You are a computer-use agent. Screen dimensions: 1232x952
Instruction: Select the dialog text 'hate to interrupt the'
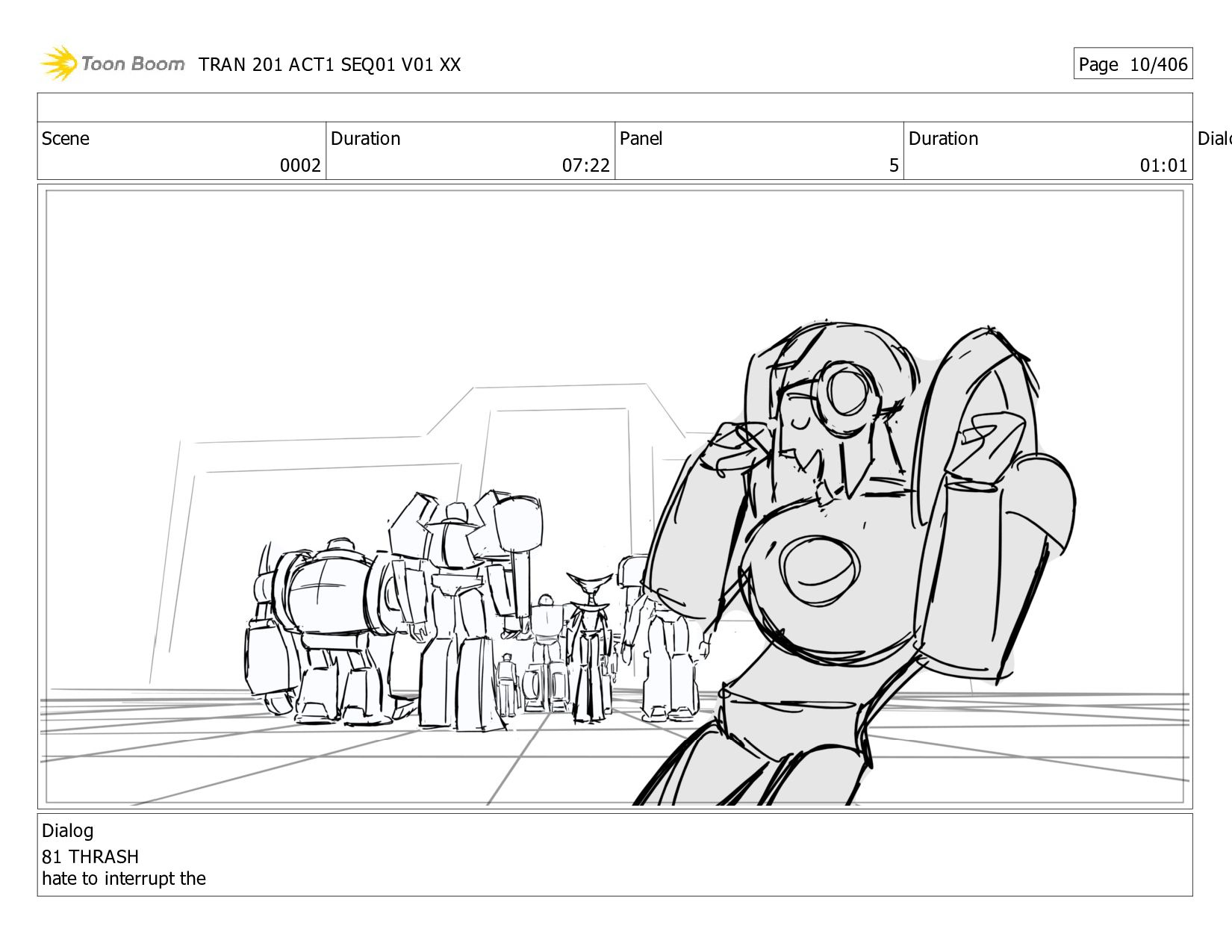tap(124, 879)
